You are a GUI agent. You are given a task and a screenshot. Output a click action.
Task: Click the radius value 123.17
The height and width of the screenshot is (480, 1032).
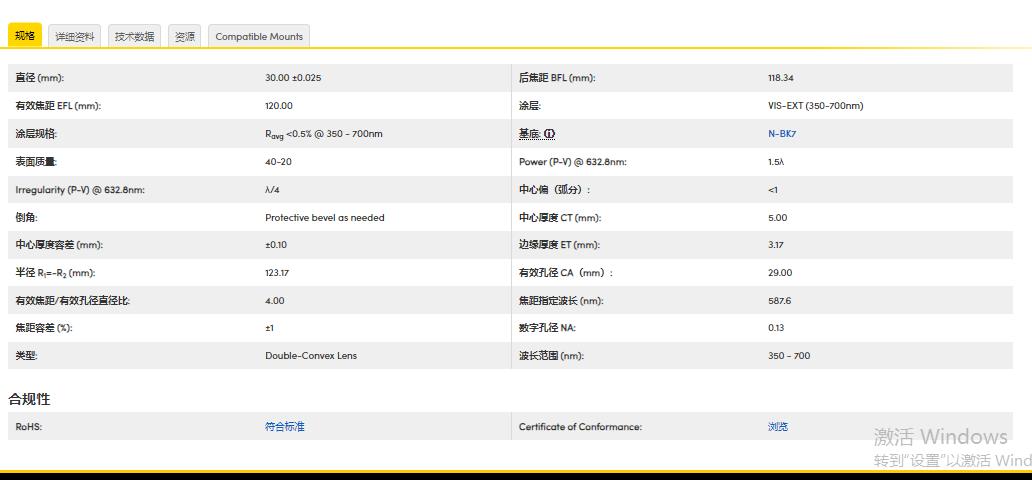pos(277,273)
